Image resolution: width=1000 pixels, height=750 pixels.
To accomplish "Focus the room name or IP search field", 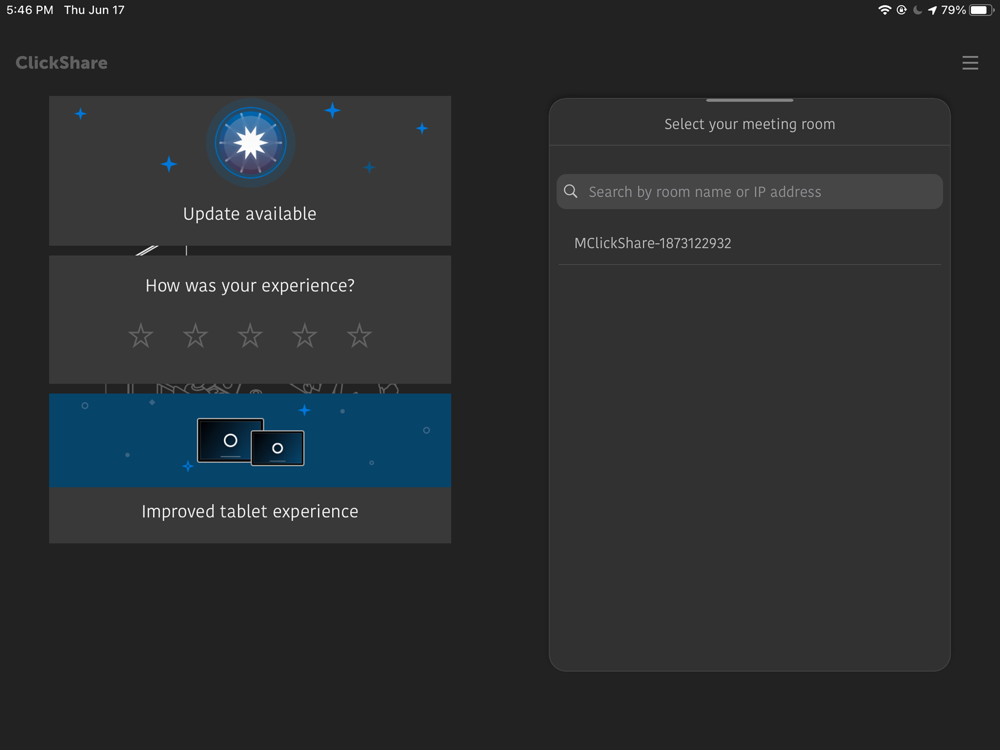I will click(749, 191).
